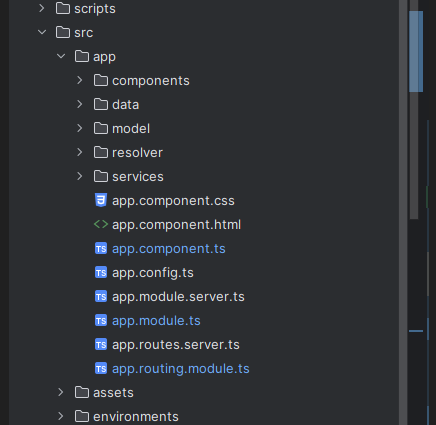The image size is (436, 425).
Task: Select the assets folder name
Action: click(113, 393)
